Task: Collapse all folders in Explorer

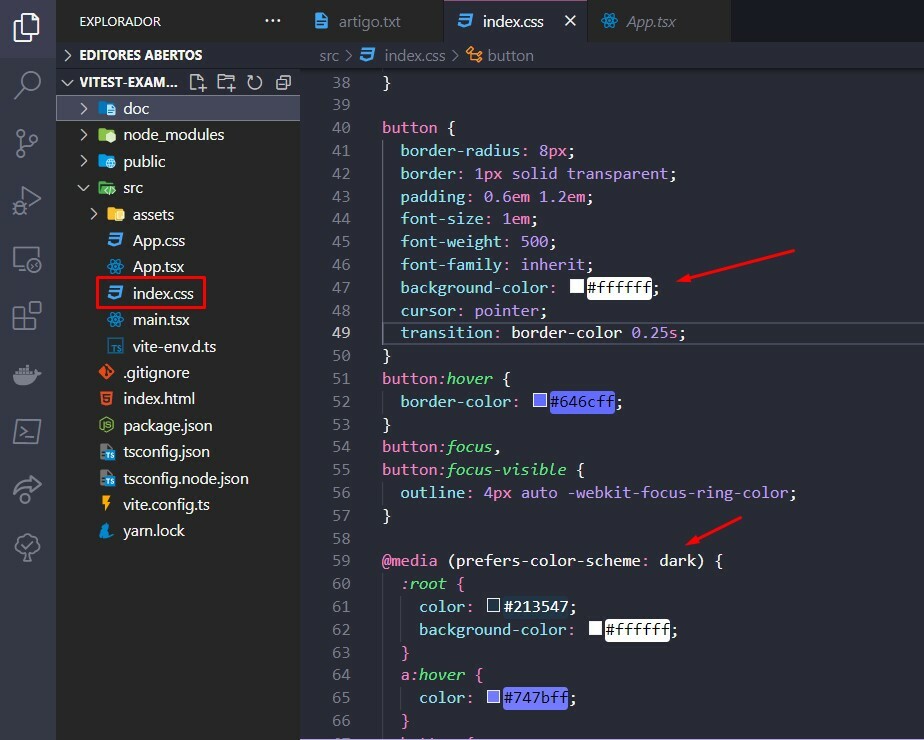Action: 282,82
